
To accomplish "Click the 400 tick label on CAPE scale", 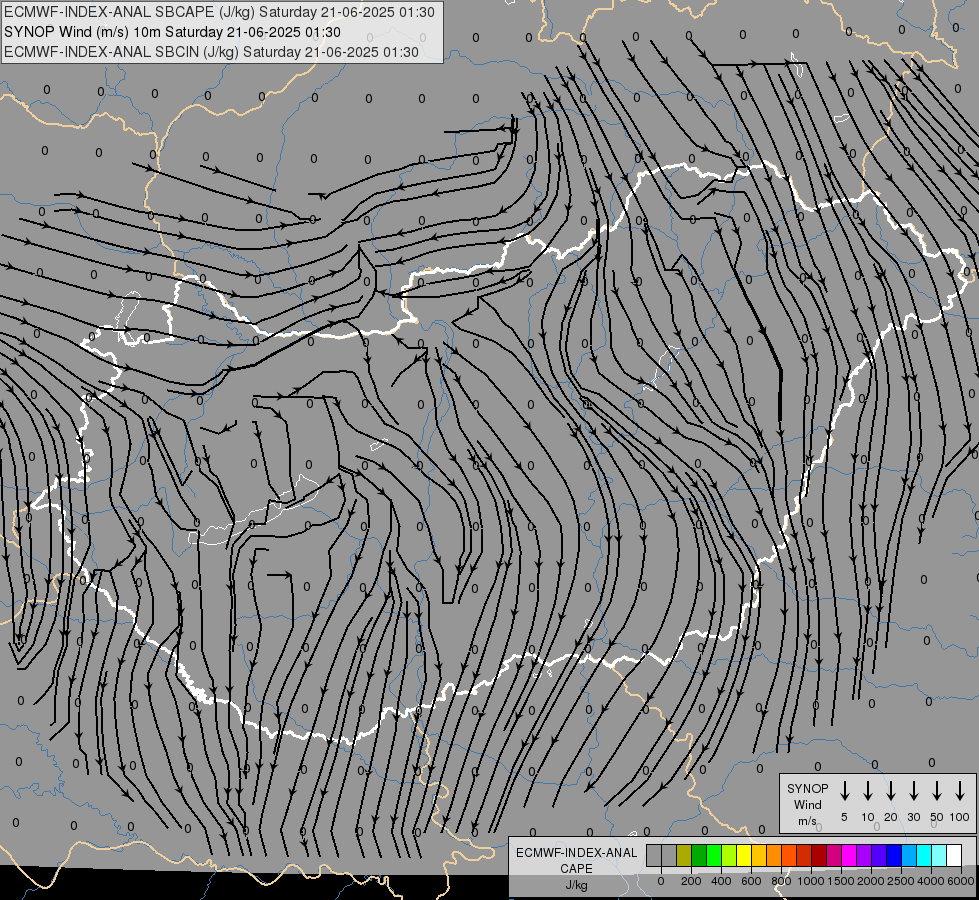I will point(721,881).
